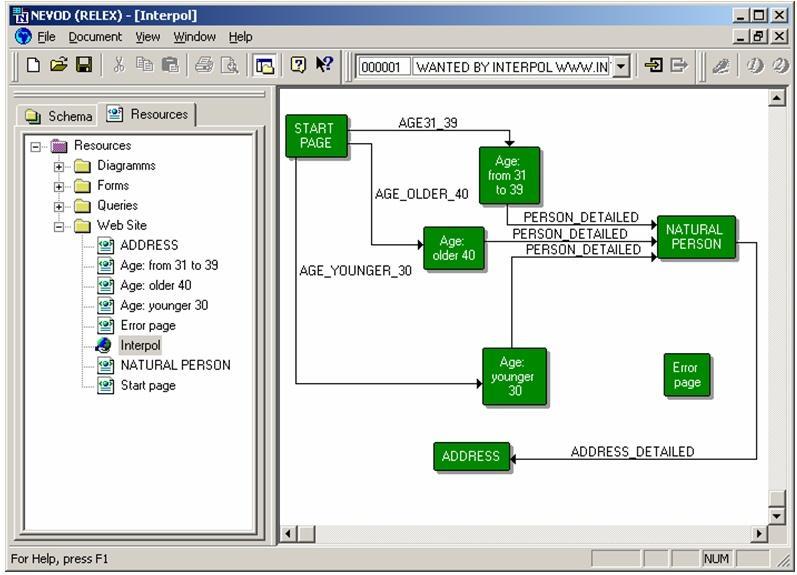Click the New document toolbar icon
The width and height of the screenshot is (797, 575).
click(33, 65)
